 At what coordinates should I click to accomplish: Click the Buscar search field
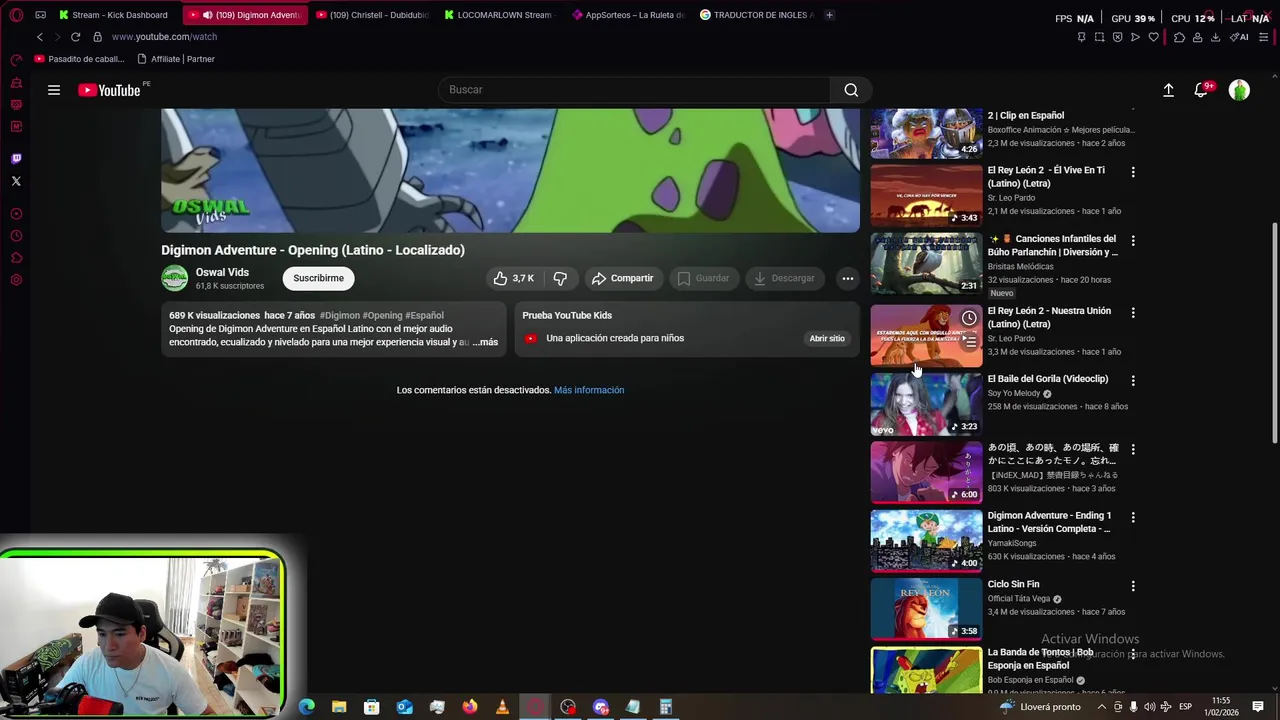[x=635, y=90]
